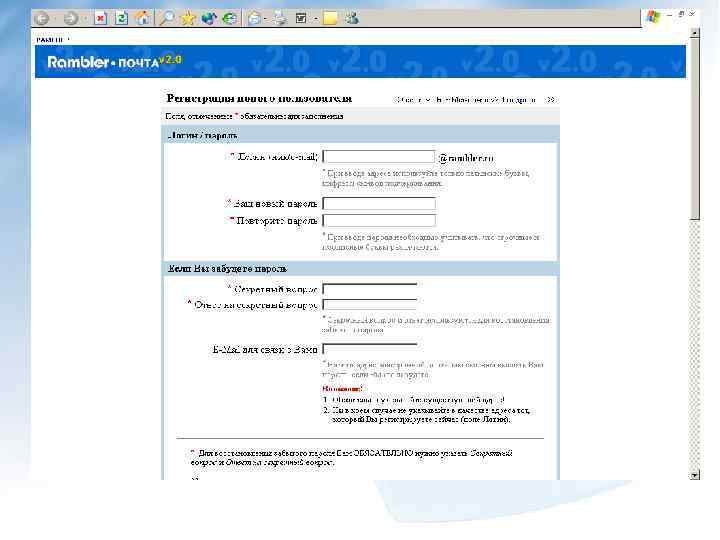Focus the secret question input field
This screenshot has width=720, height=540.
click(x=370, y=289)
